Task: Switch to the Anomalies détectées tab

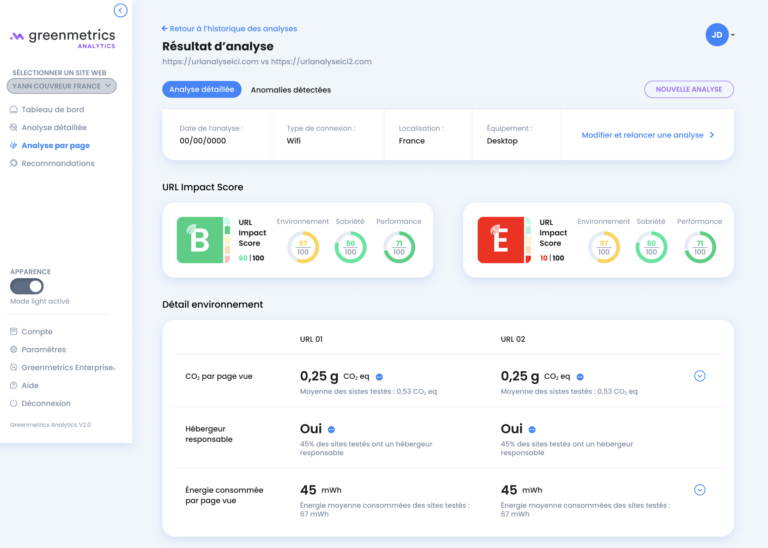Action: point(291,90)
